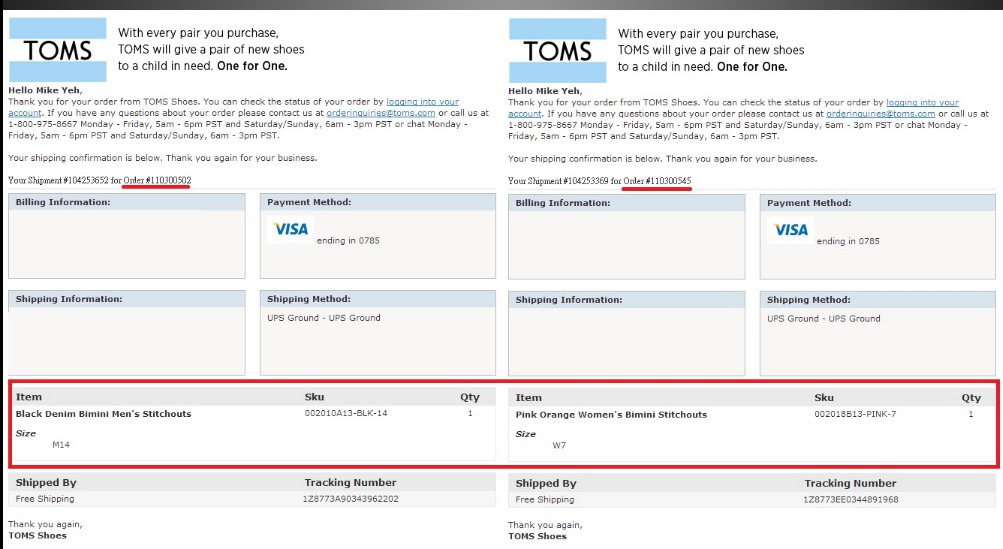Click 'Free Shipping' under left Shipped By

pyautogui.click(x=45, y=498)
